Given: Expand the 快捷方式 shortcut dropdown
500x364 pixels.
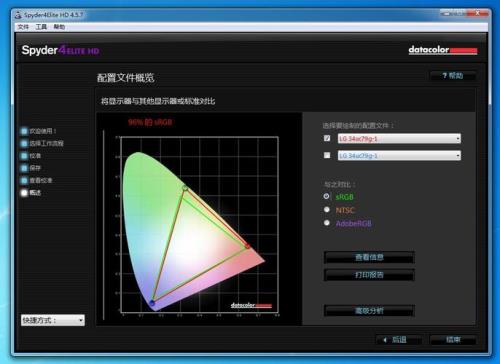Looking at the screenshot, I should (x=53, y=320).
